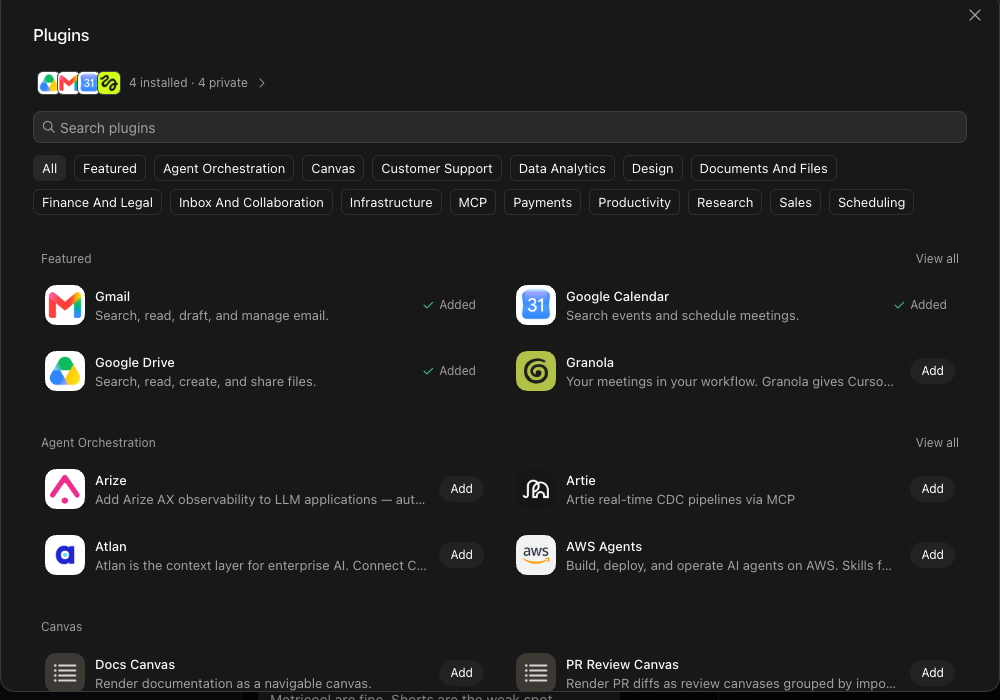This screenshot has width=1000, height=700.
Task: Click the Docs Canvas list icon
Action: coord(65,672)
